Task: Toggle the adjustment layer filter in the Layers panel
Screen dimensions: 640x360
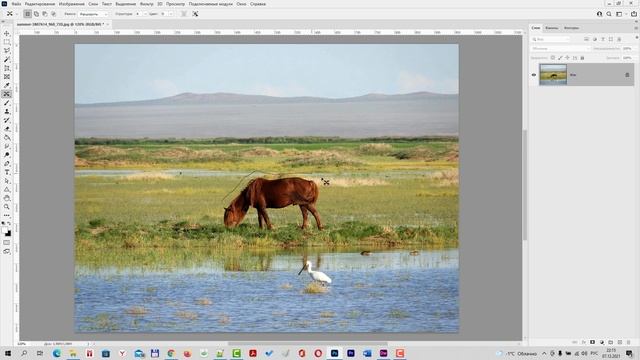Action: 595,39
